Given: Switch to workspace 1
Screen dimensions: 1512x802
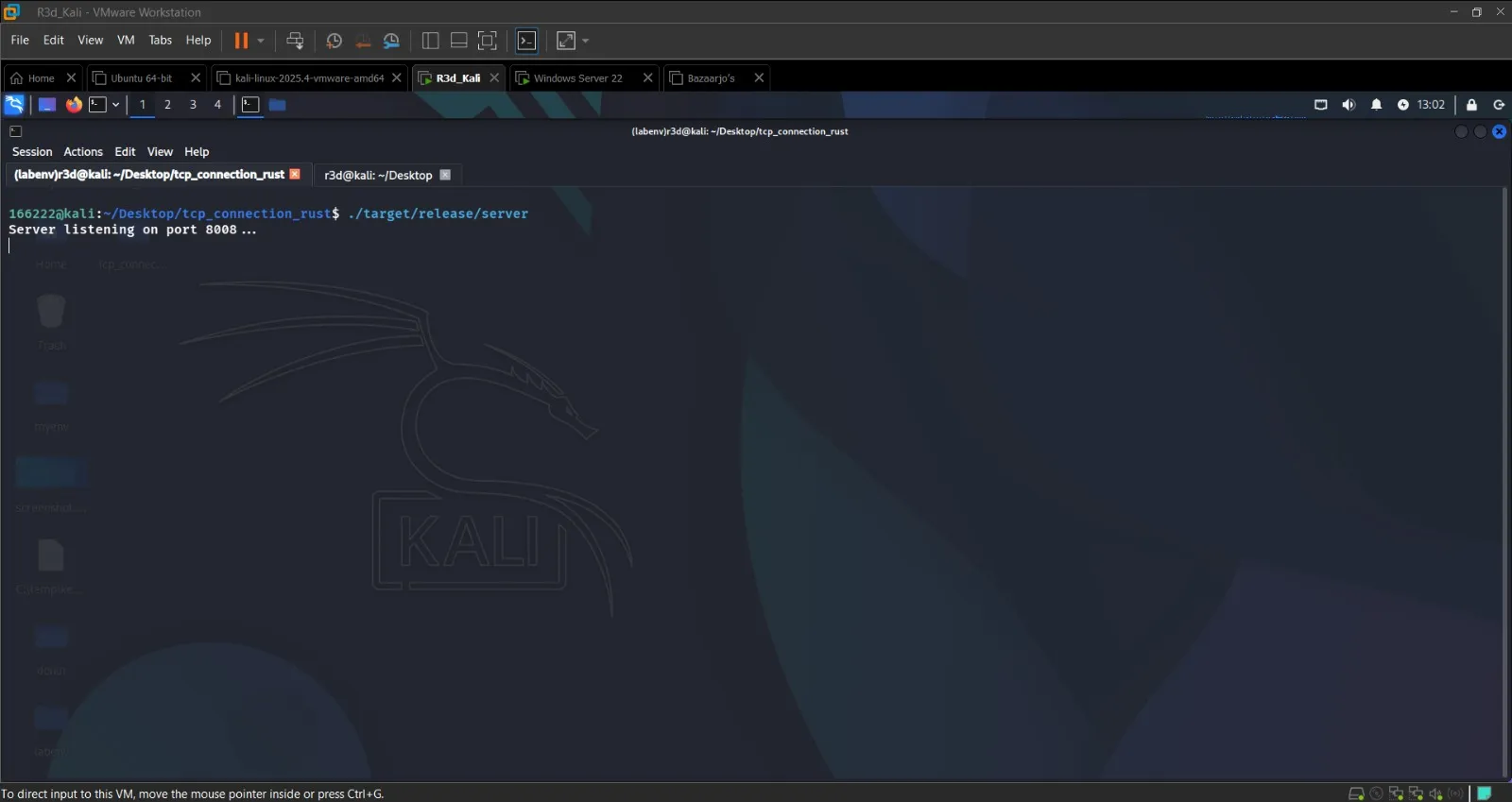Looking at the screenshot, I should (143, 105).
